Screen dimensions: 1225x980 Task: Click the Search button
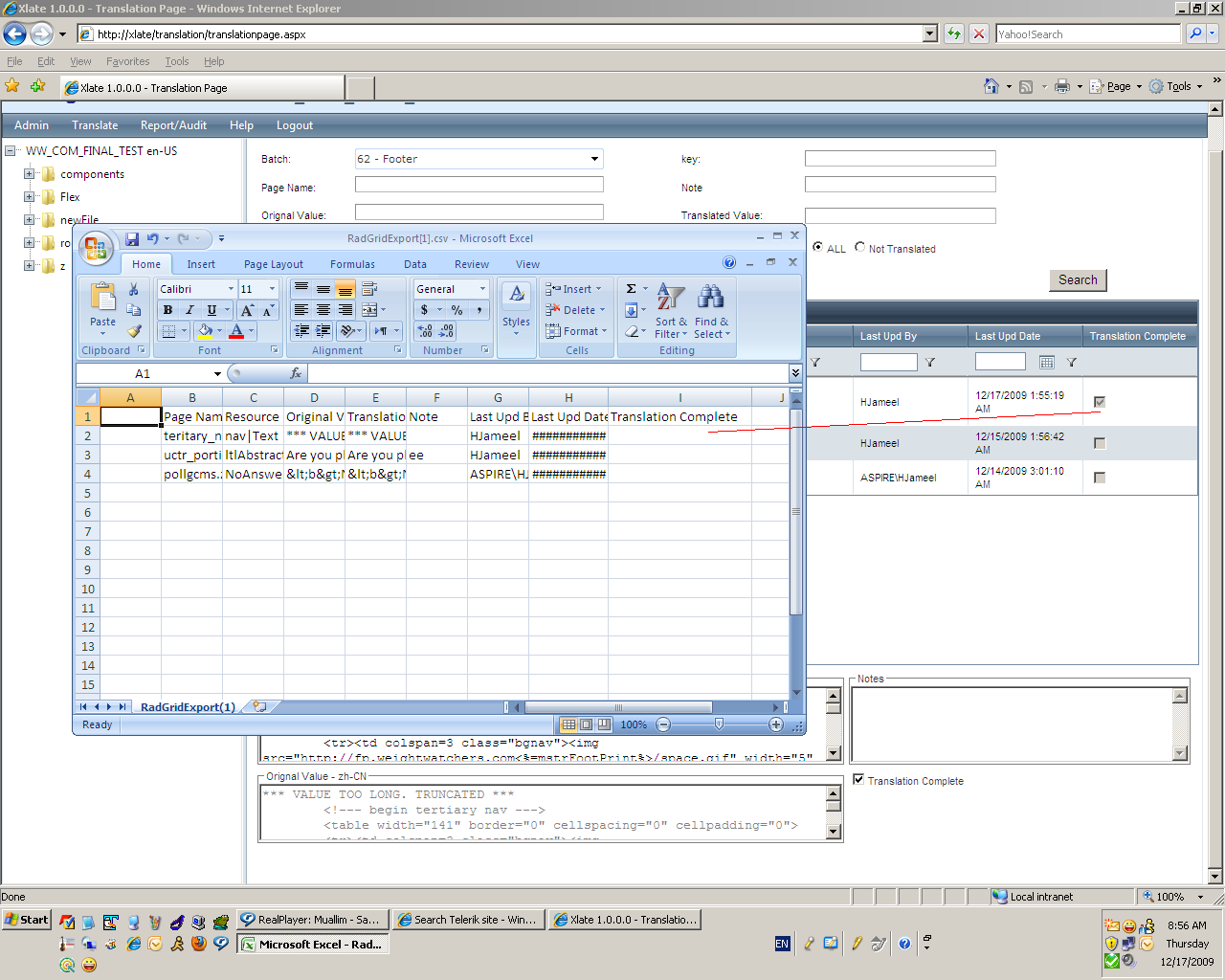pos(1078,280)
